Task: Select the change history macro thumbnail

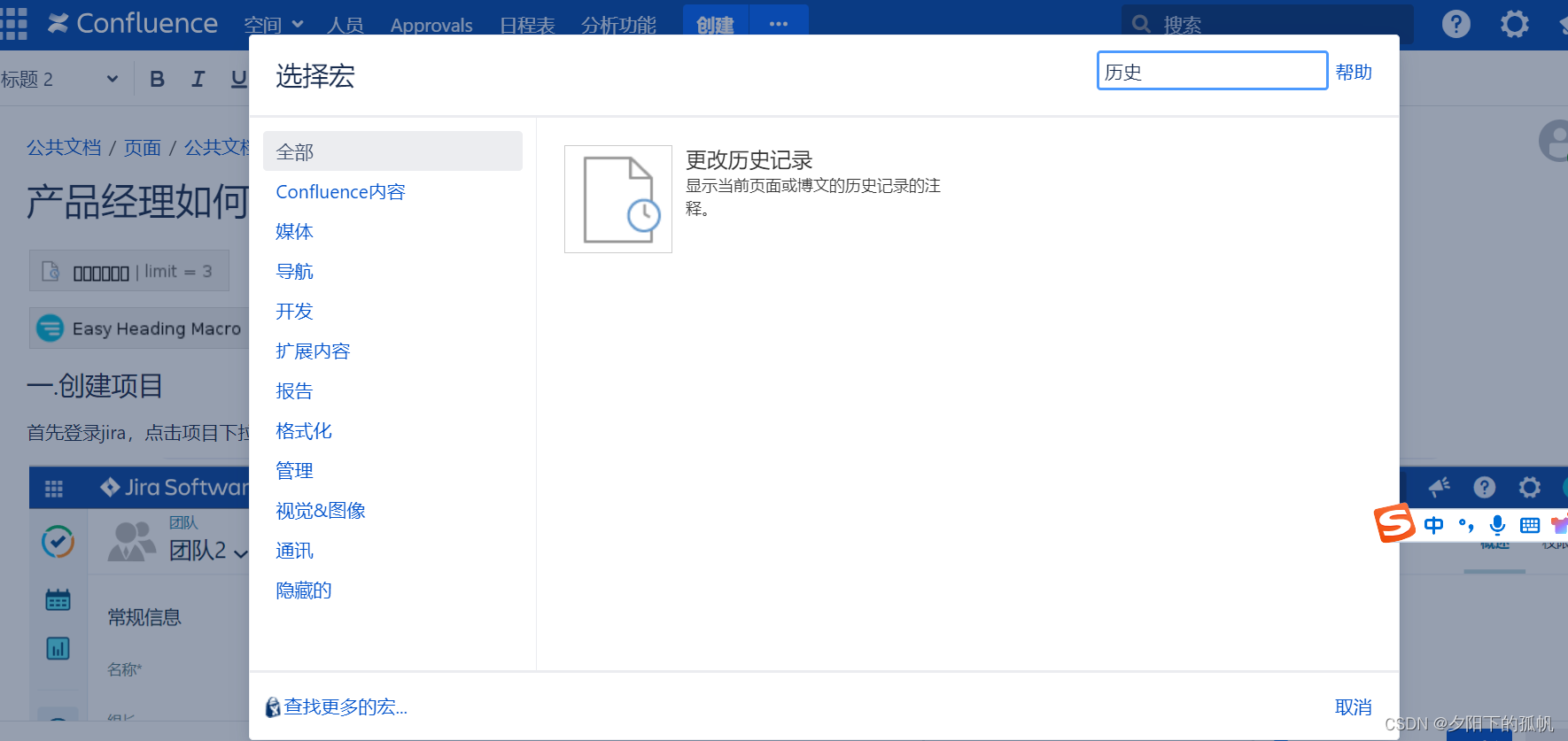Action: 618,199
